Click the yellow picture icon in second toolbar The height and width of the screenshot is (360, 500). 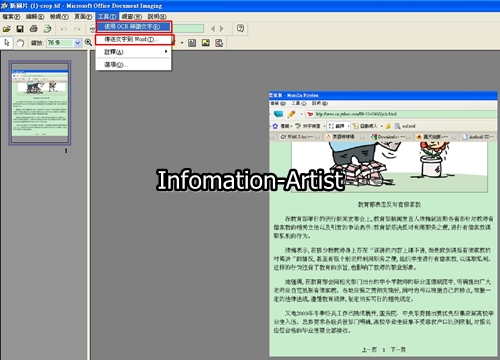[x=206, y=43]
